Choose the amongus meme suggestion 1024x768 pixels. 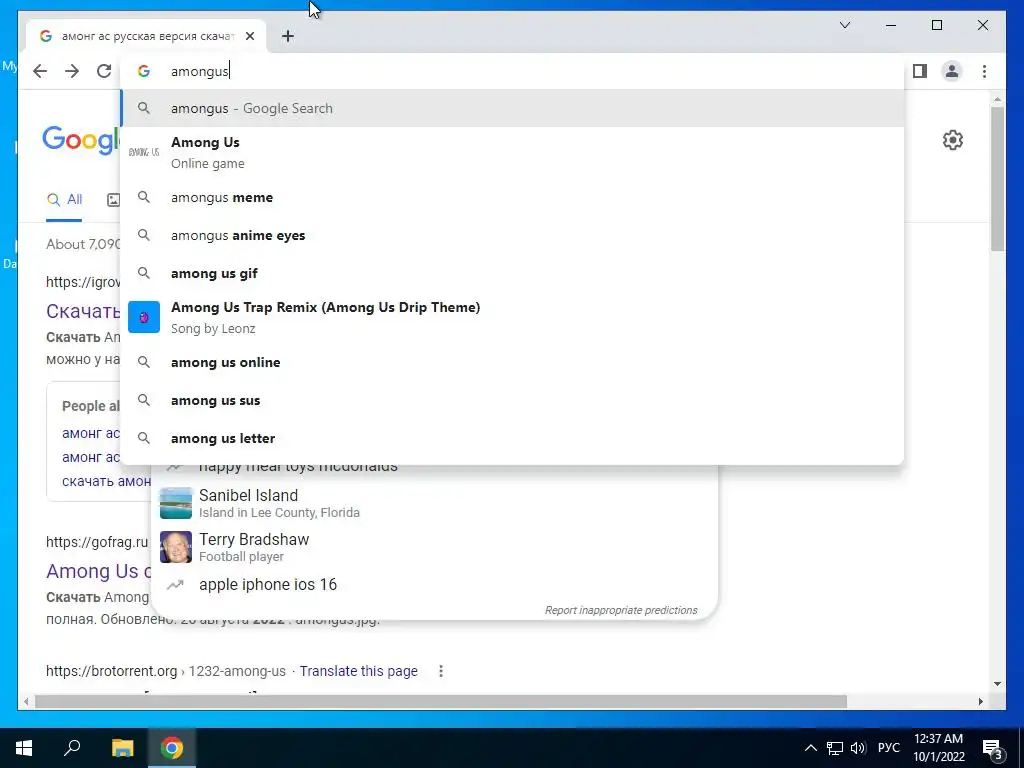pos(513,197)
